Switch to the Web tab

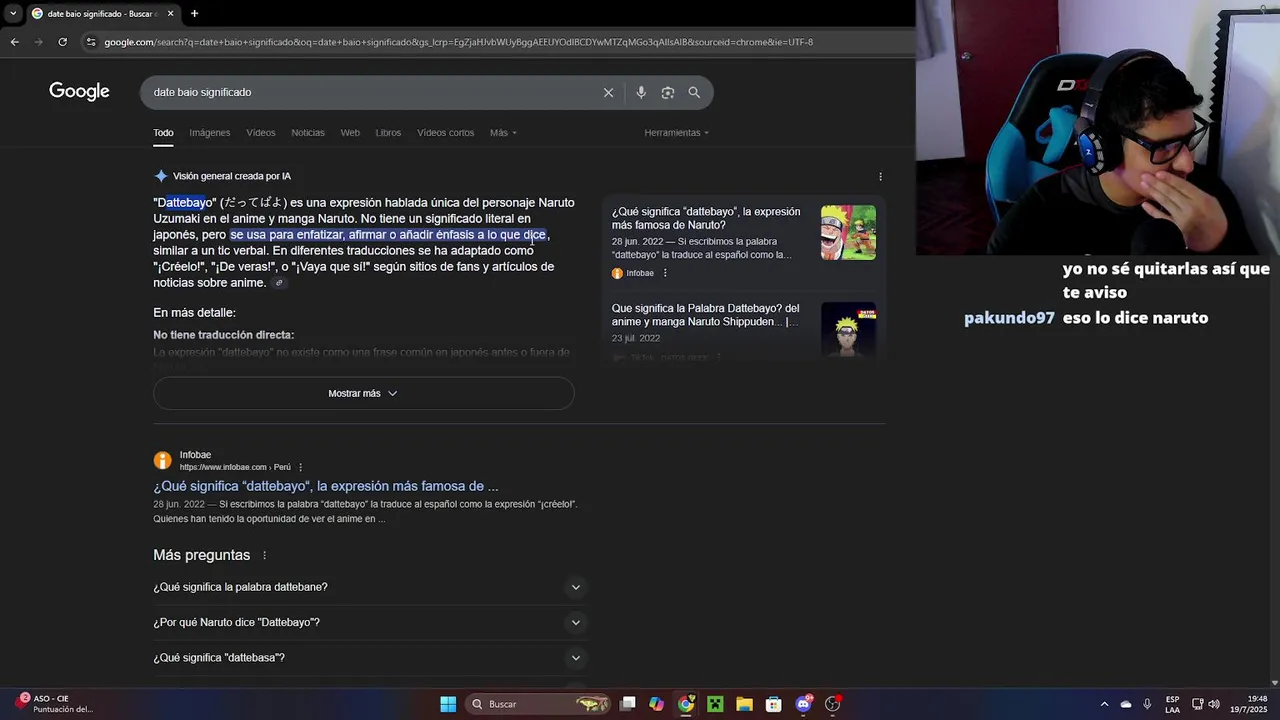(350, 133)
